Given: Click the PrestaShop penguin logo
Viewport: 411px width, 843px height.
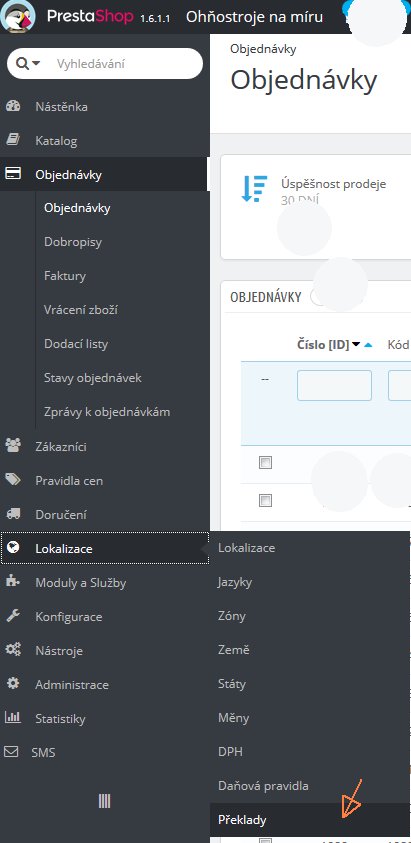Looking at the screenshot, I should pos(18,16).
